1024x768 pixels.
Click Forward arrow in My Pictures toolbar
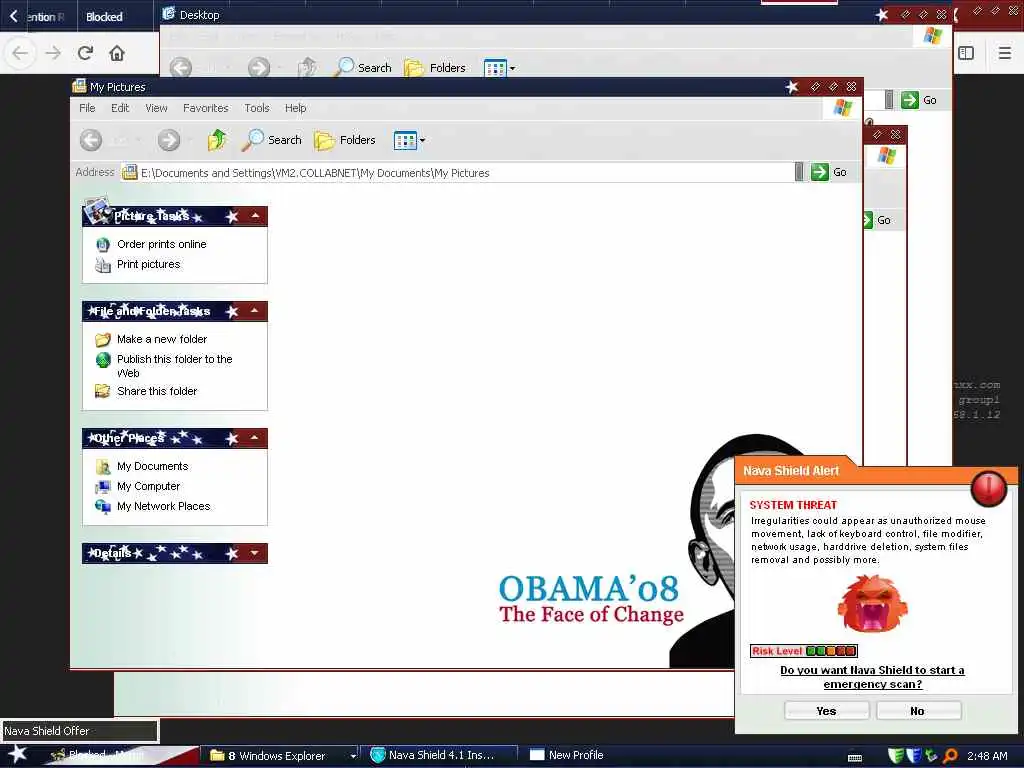click(168, 140)
